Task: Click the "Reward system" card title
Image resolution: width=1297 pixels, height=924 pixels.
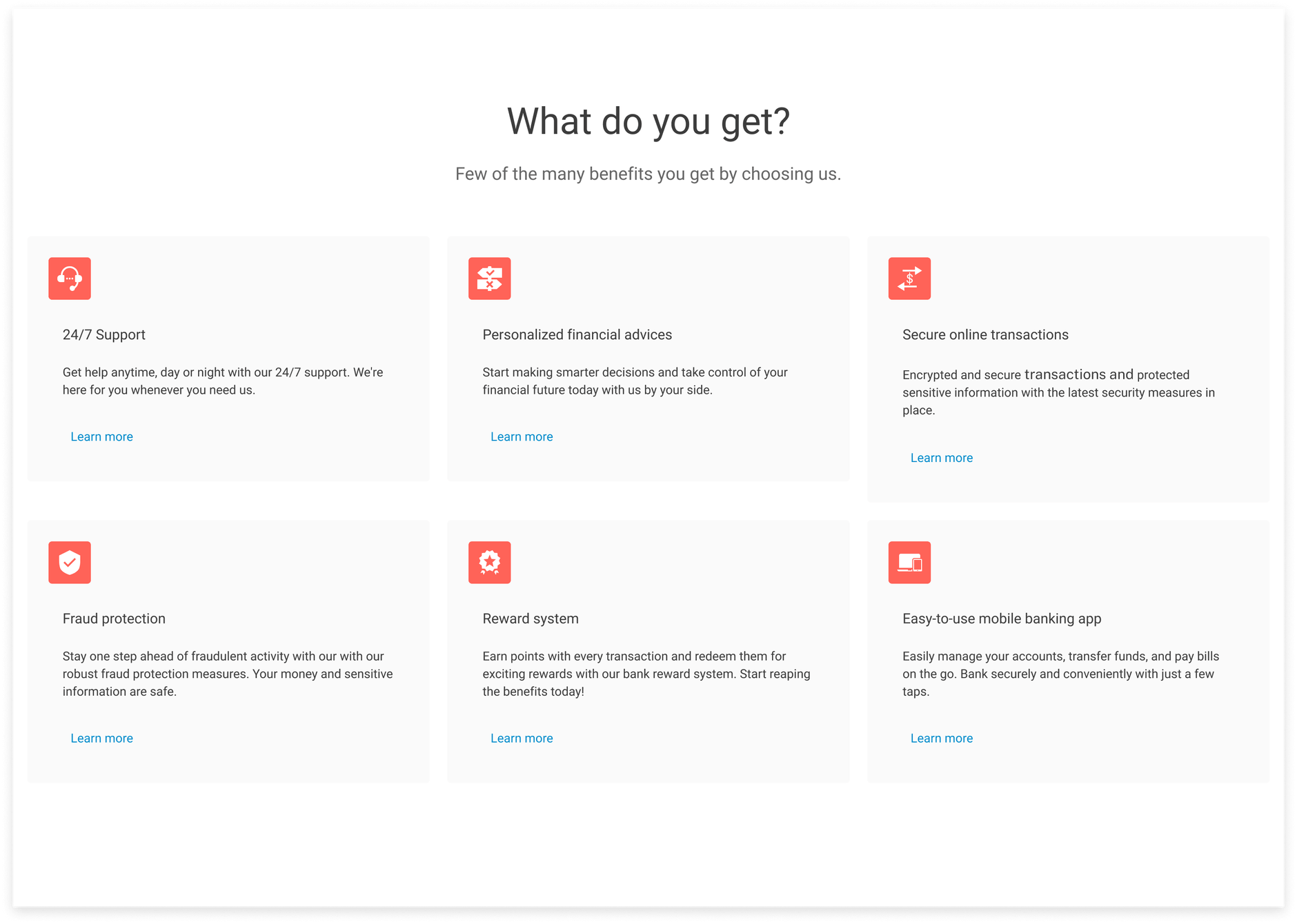Action: pos(531,619)
